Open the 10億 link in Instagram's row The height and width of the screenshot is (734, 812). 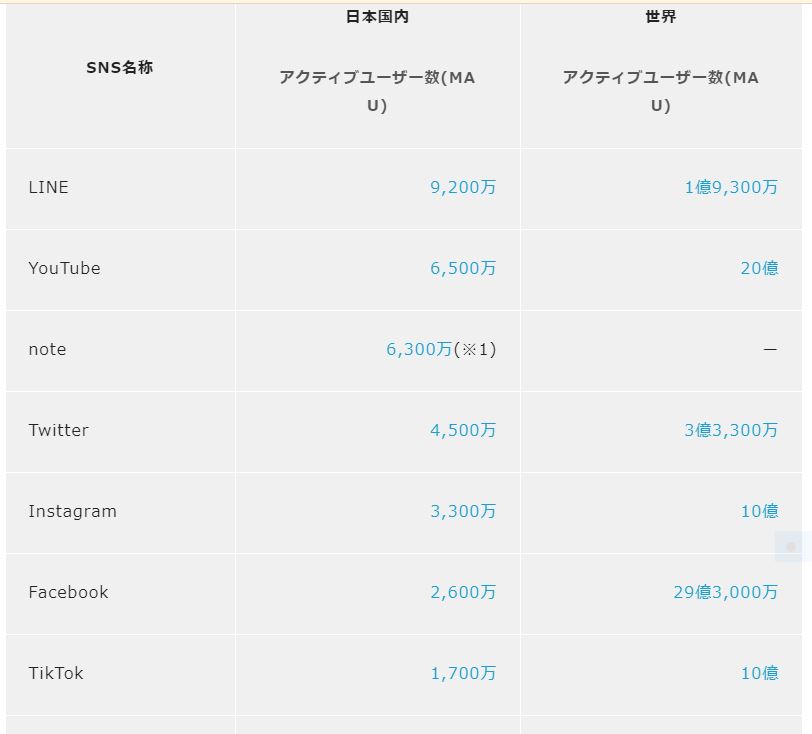click(759, 511)
